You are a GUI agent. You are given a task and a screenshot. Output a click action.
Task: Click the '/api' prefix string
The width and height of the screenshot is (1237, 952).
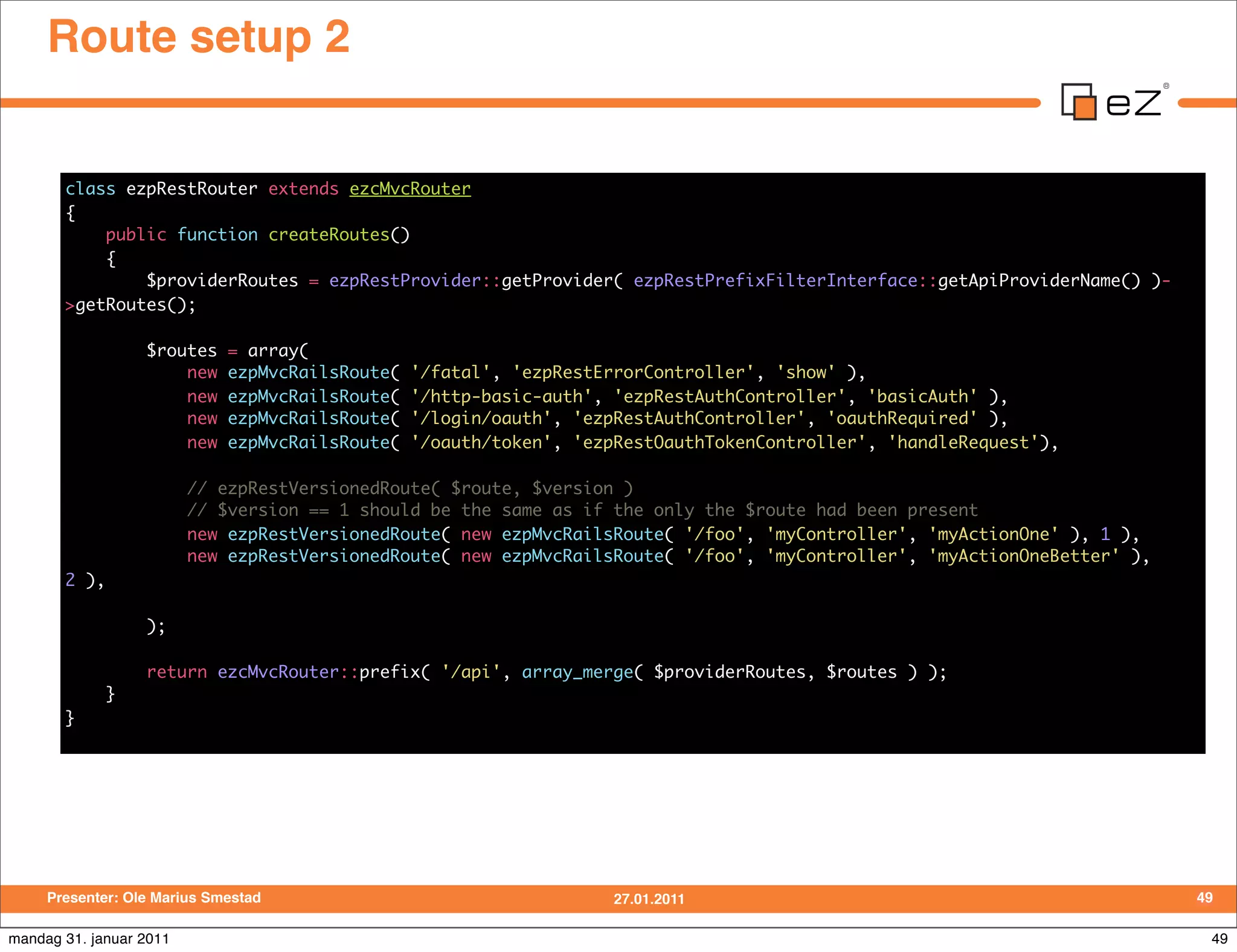[x=471, y=672]
